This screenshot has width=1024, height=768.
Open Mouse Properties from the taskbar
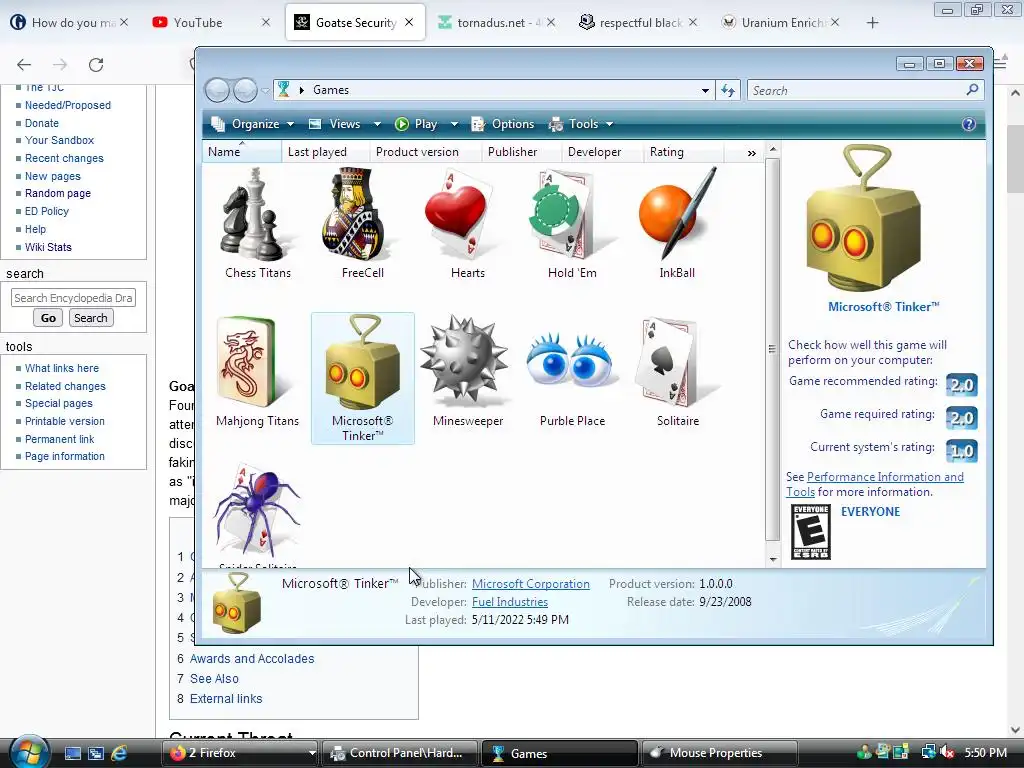click(718, 753)
